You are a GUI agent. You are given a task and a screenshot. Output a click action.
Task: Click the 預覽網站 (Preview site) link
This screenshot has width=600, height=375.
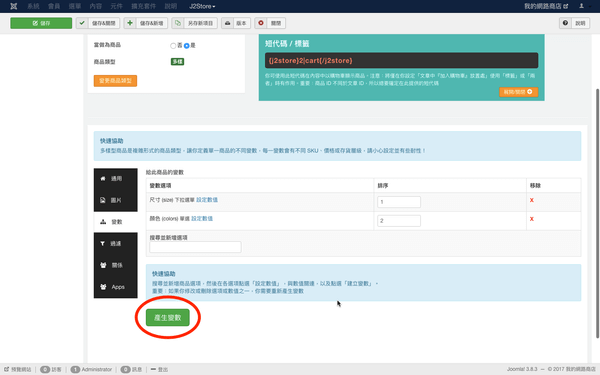[18, 369]
